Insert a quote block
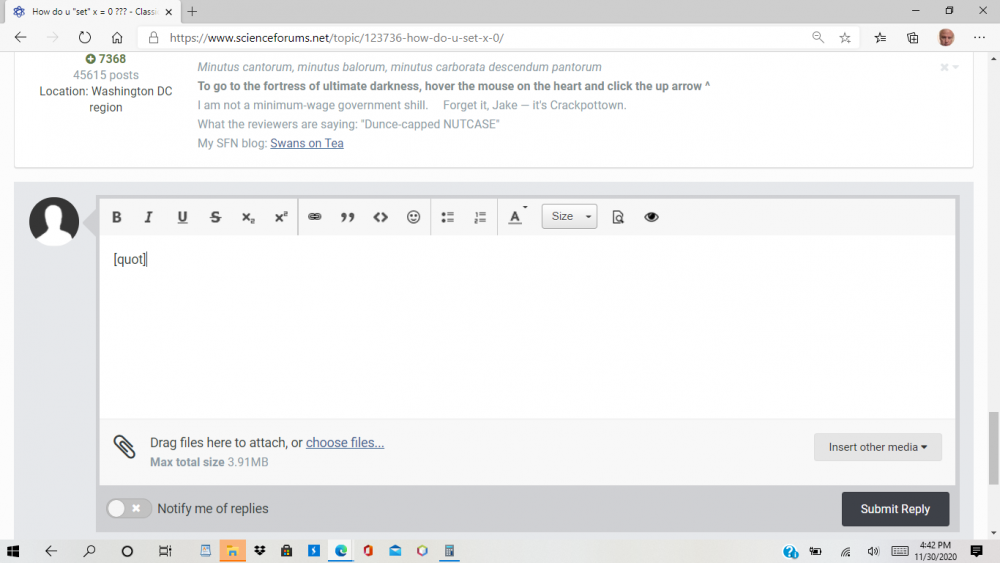This screenshot has width=1000, height=563. click(x=348, y=217)
